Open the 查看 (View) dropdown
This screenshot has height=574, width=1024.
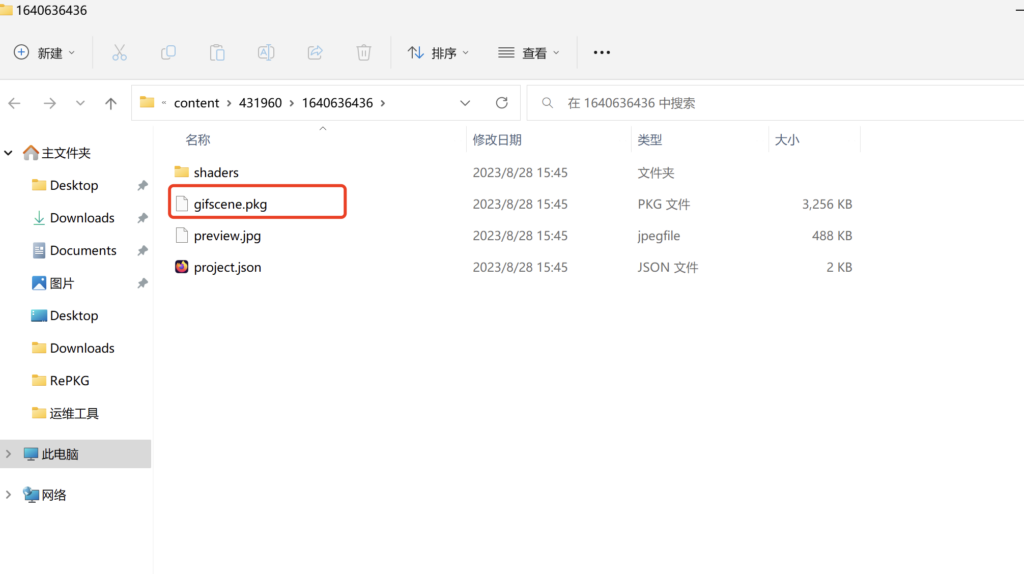point(529,53)
